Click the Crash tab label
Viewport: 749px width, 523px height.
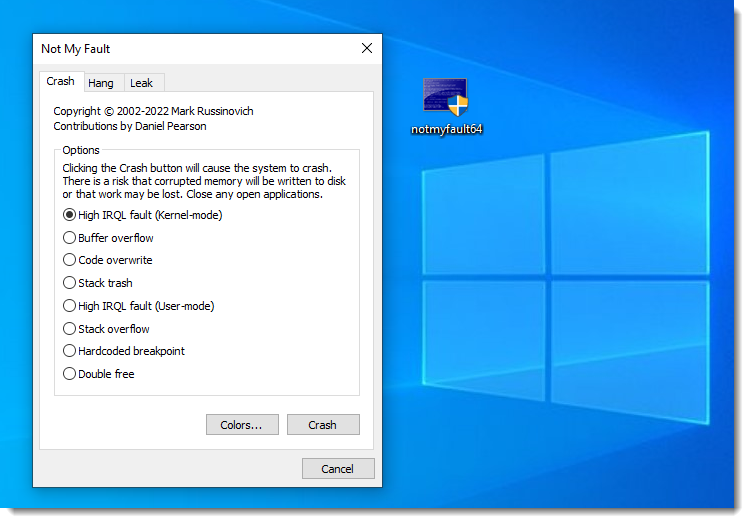(x=60, y=82)
